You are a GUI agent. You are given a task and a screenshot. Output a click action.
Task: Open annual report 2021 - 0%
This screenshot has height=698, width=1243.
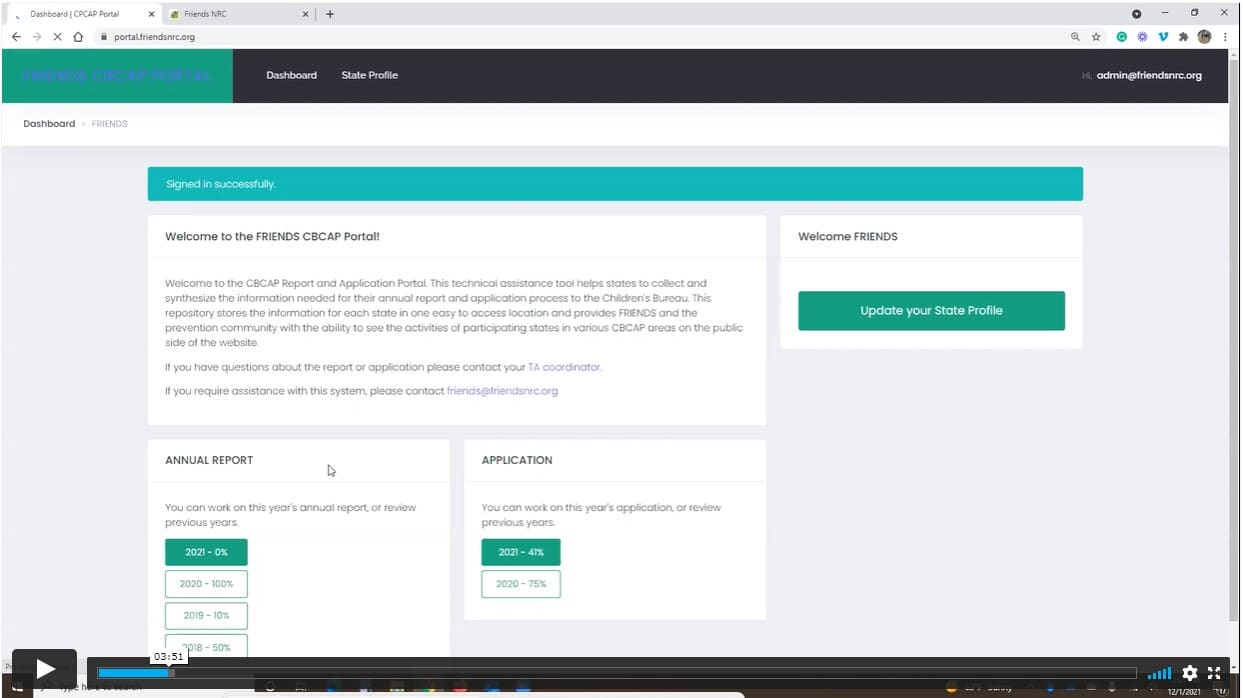(206, 552)
